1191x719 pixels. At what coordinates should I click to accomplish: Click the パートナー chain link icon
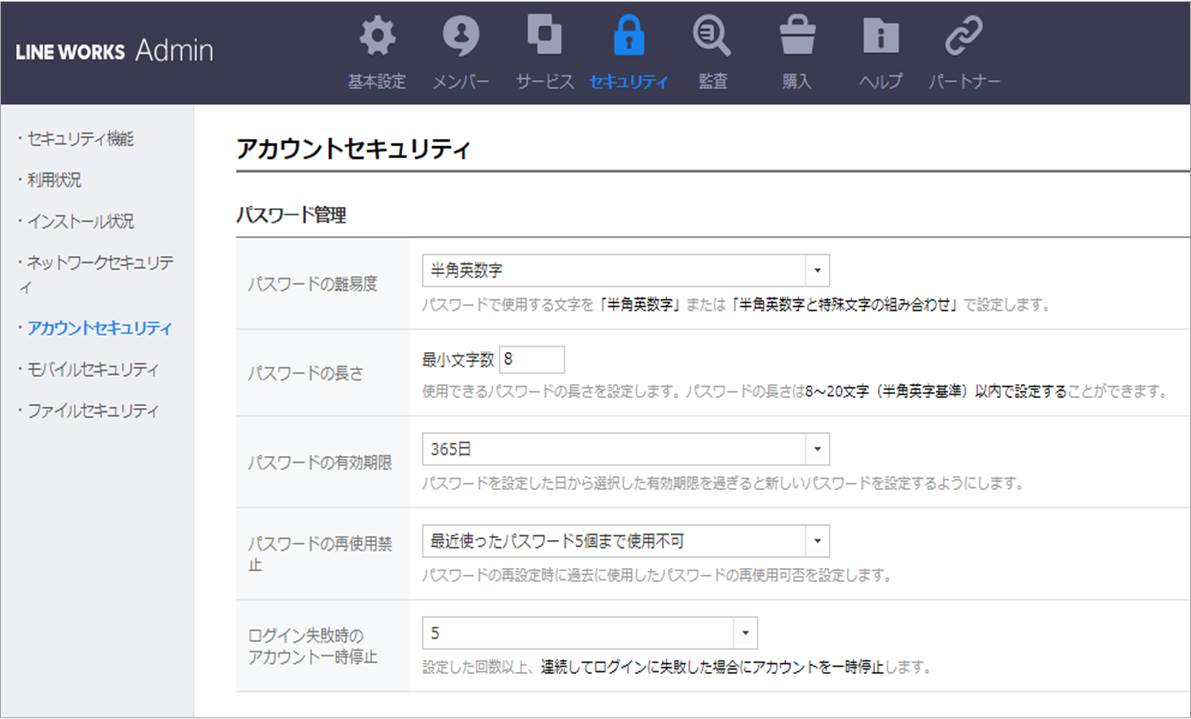point(963,39)
